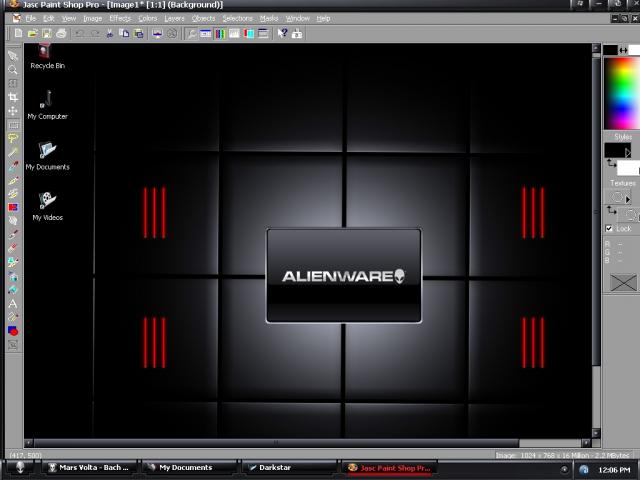640x480 pixels.
Task: Select the Text tool
Action: pos(13,303)
